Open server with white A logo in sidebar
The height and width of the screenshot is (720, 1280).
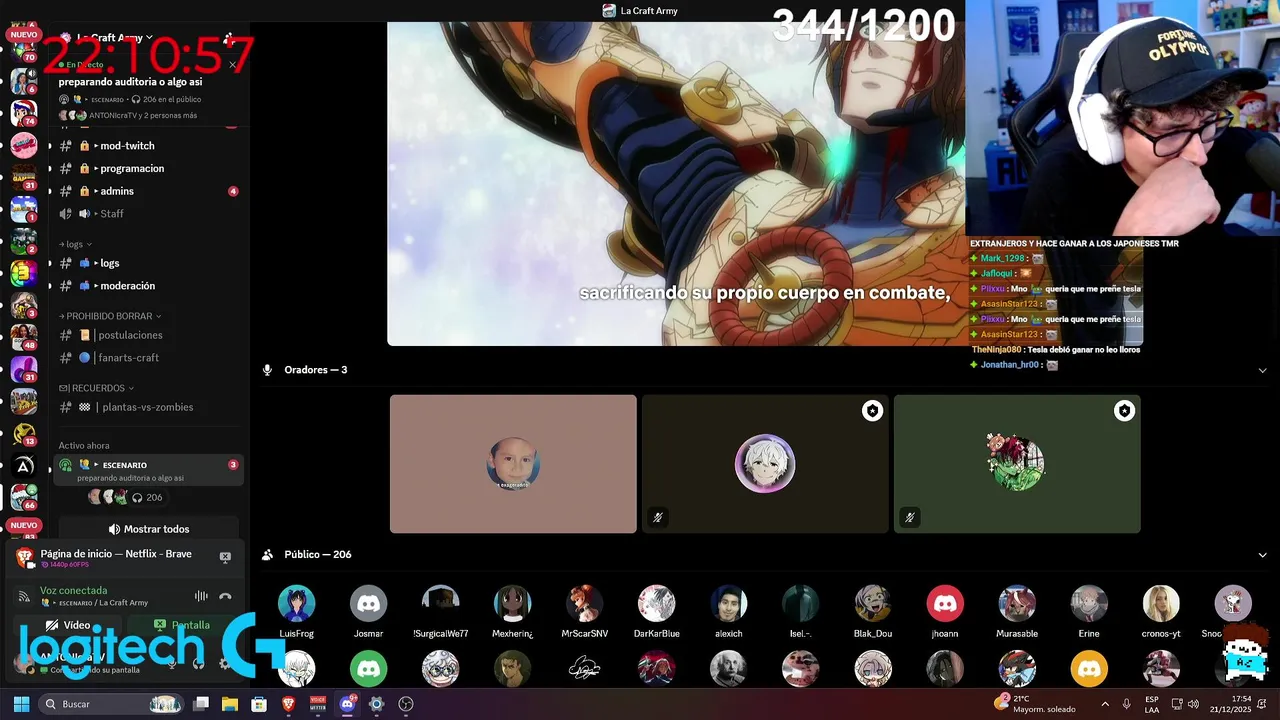(24, 465)
